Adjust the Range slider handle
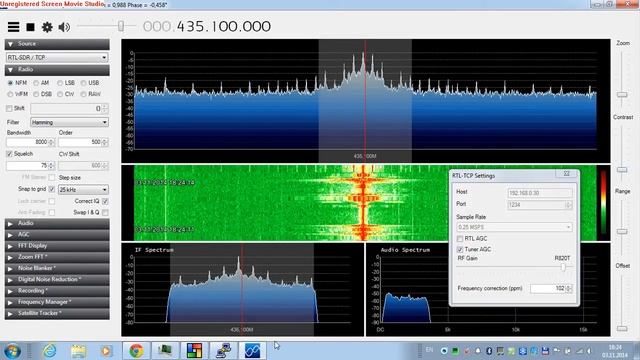The width and height of the screenshot is (640, 360). point(622,231)
